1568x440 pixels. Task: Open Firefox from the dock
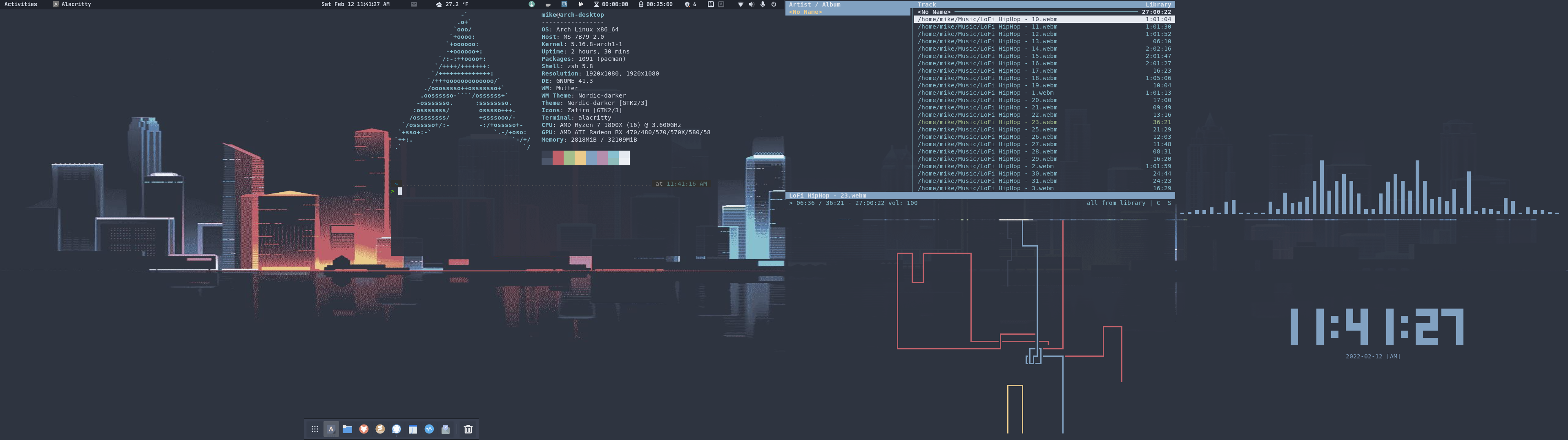pos(364,429)
